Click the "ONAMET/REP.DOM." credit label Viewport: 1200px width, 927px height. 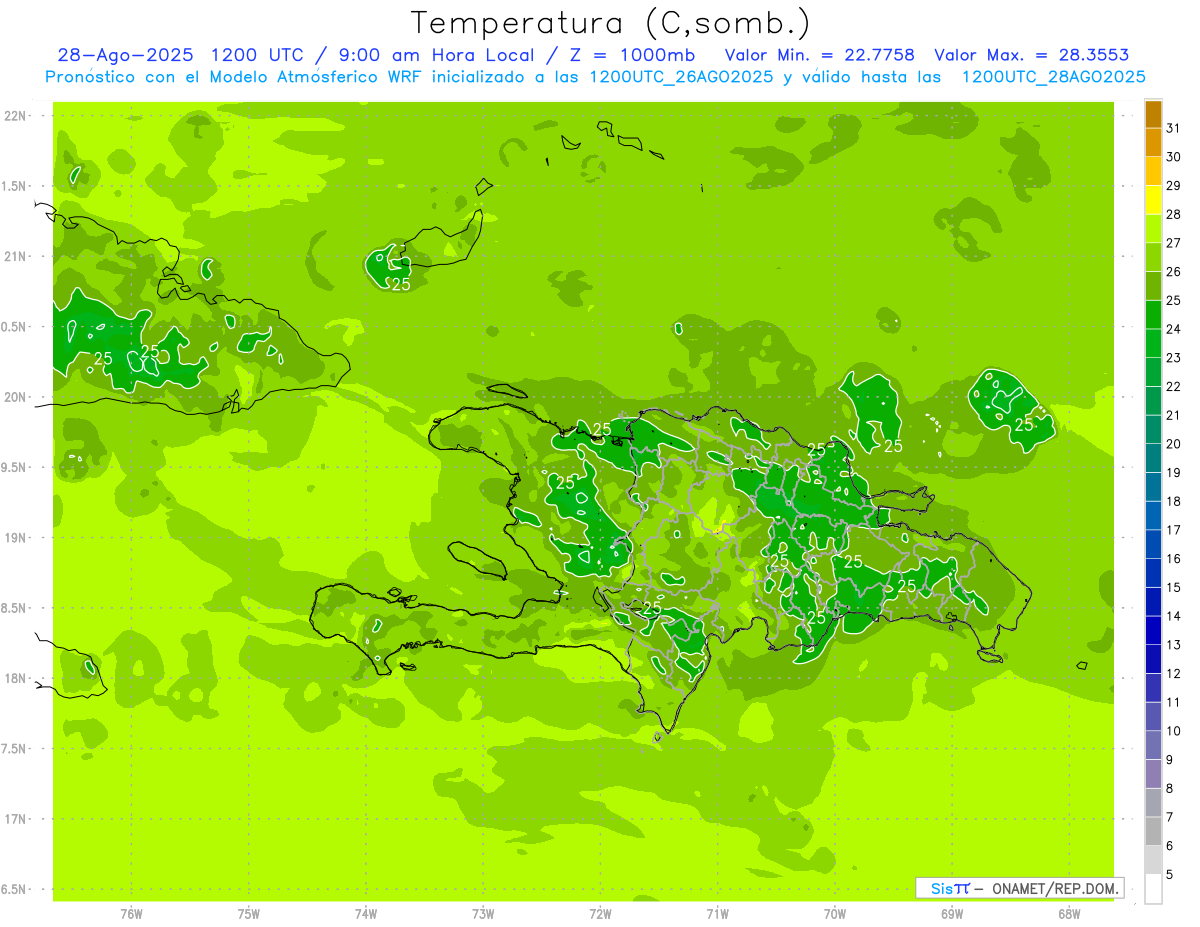click(1054, 888)
